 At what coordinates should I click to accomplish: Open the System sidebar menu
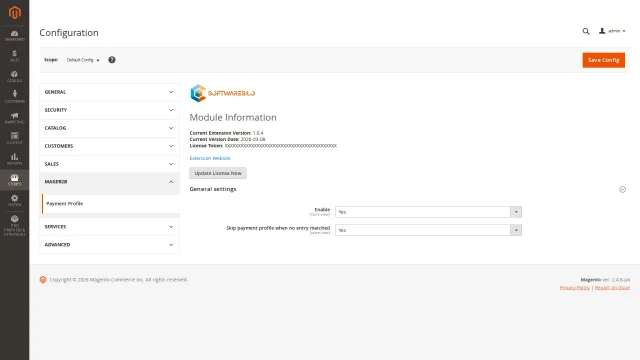[x=14, y=200]
